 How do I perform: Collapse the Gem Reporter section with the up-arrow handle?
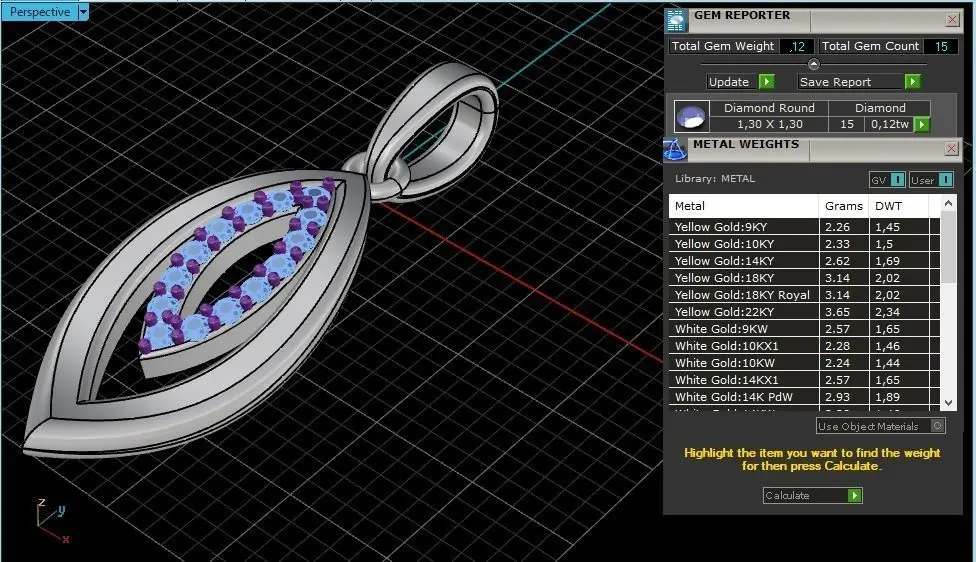pyautogui.click(x=814, y=64)
